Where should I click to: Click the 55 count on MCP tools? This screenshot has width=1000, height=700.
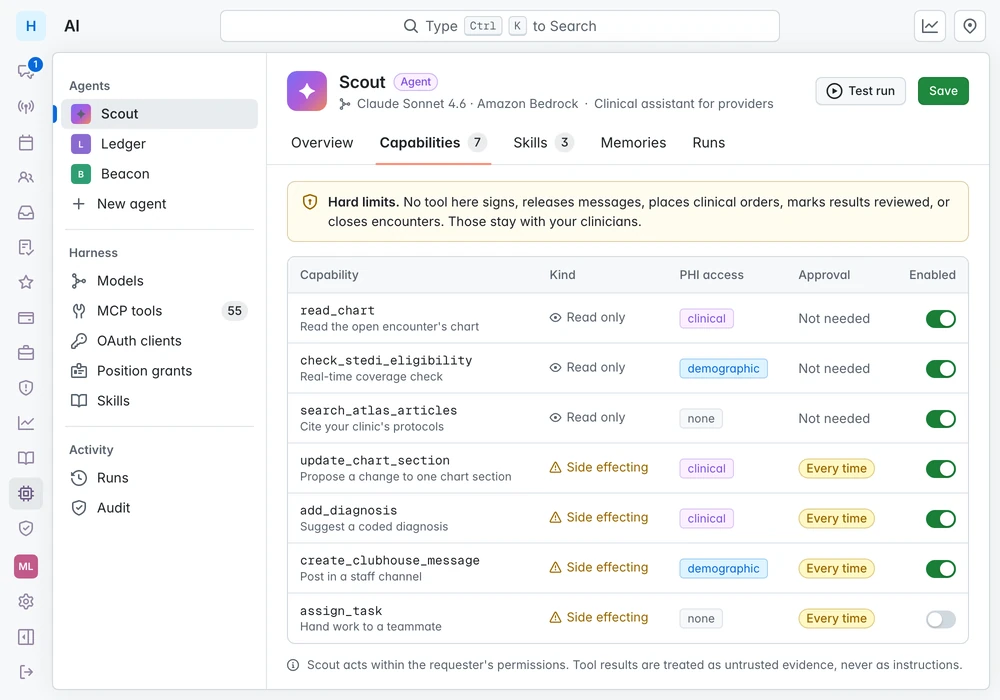click(x=235, y=311)
